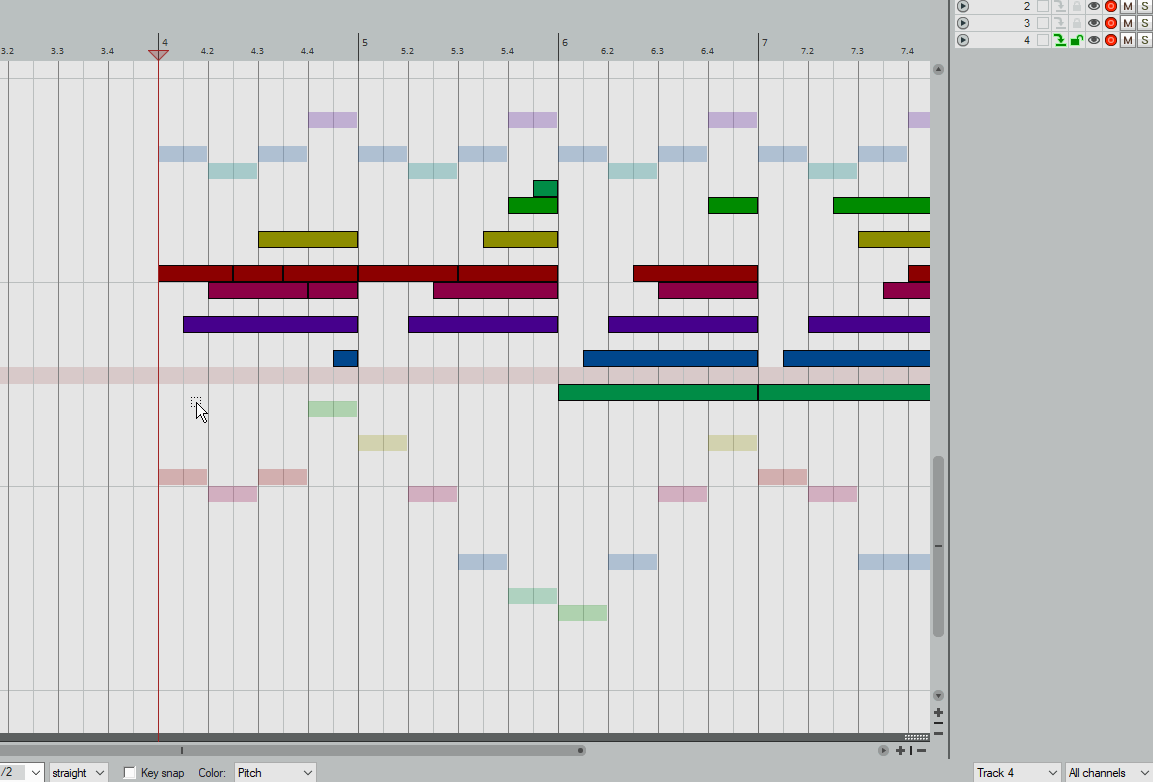Open the Color Pitch dropdown
This screenshot has width=1153, height=782.
(275, 772)
